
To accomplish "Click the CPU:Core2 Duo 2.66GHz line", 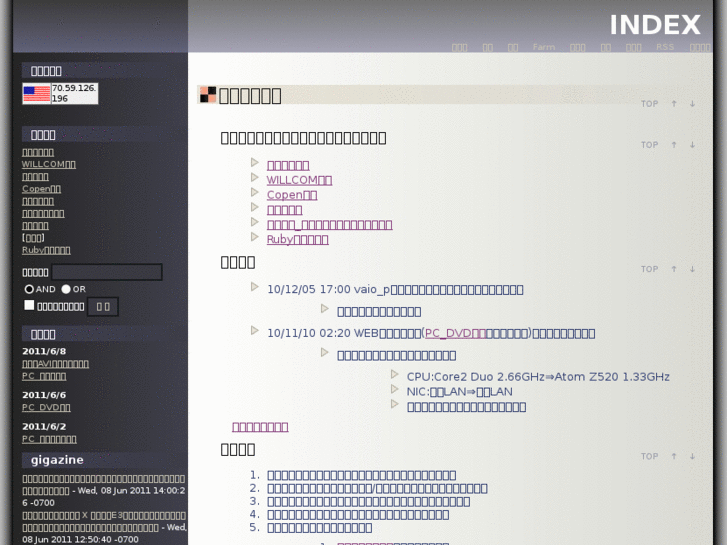I will pyautogui.click(x=538, y=377).
